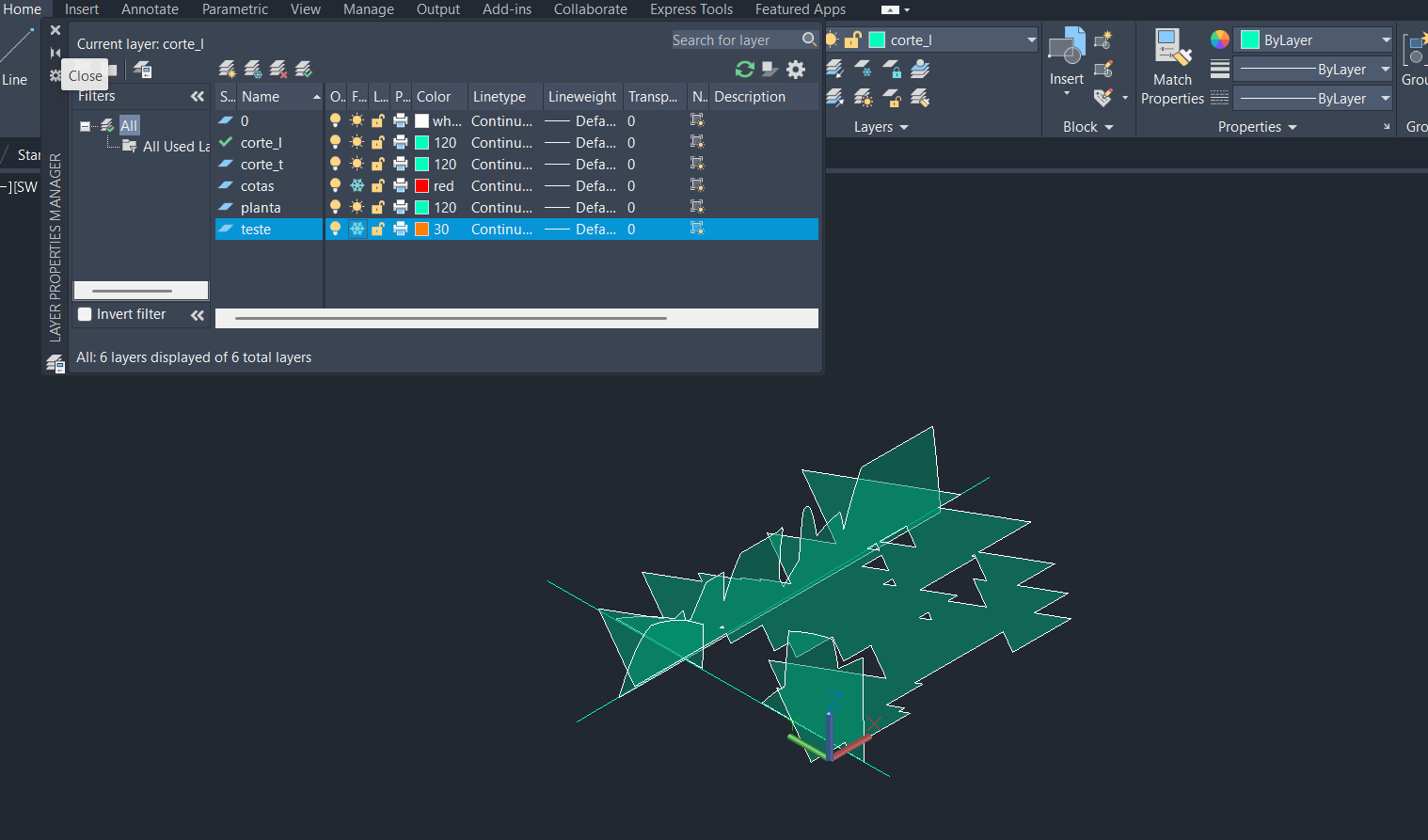The height and width of the screenshot is (840, 1428).
Task: Click the Layer Freeze ribbon icon
Action: (x=863, y=69)
